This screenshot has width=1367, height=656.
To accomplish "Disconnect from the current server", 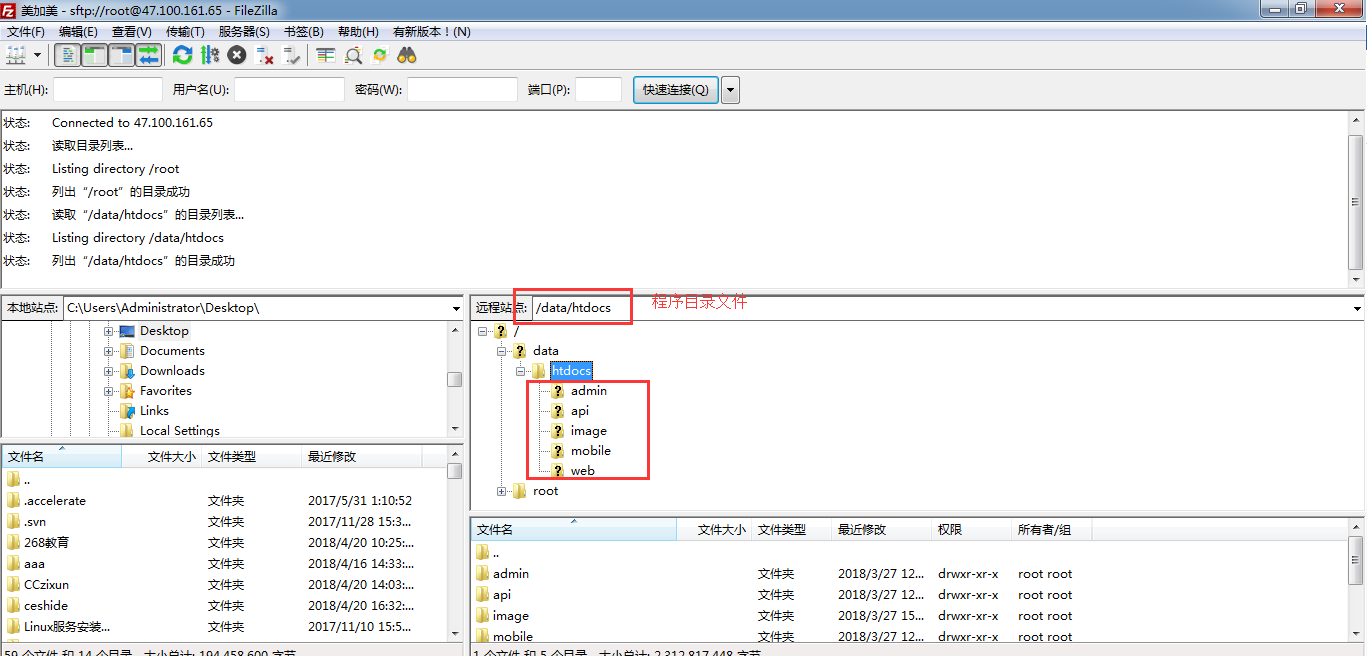I will (264, 55).
